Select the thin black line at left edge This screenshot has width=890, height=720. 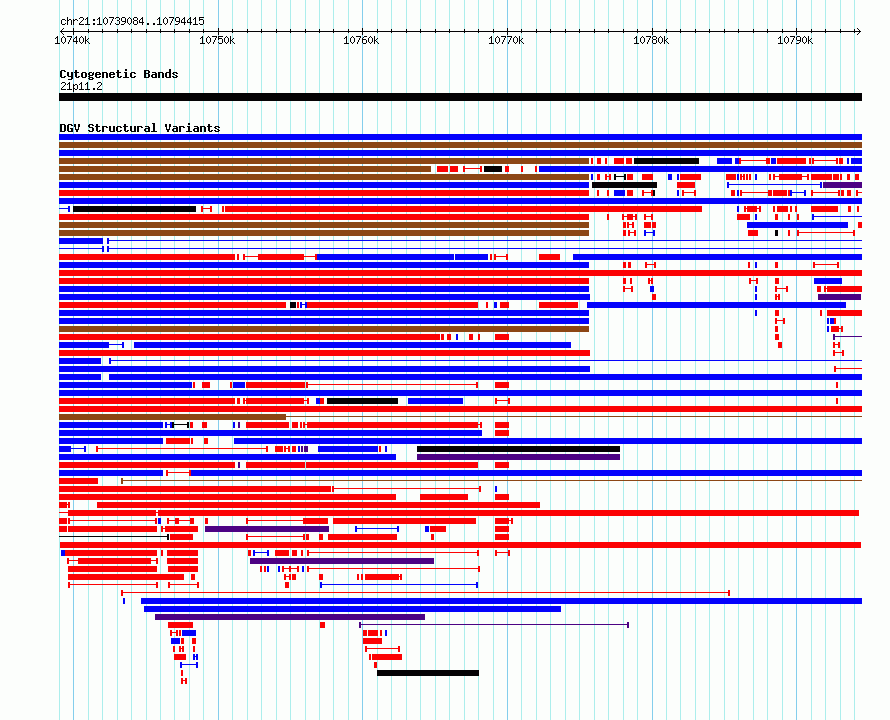(x=114, y=537)
